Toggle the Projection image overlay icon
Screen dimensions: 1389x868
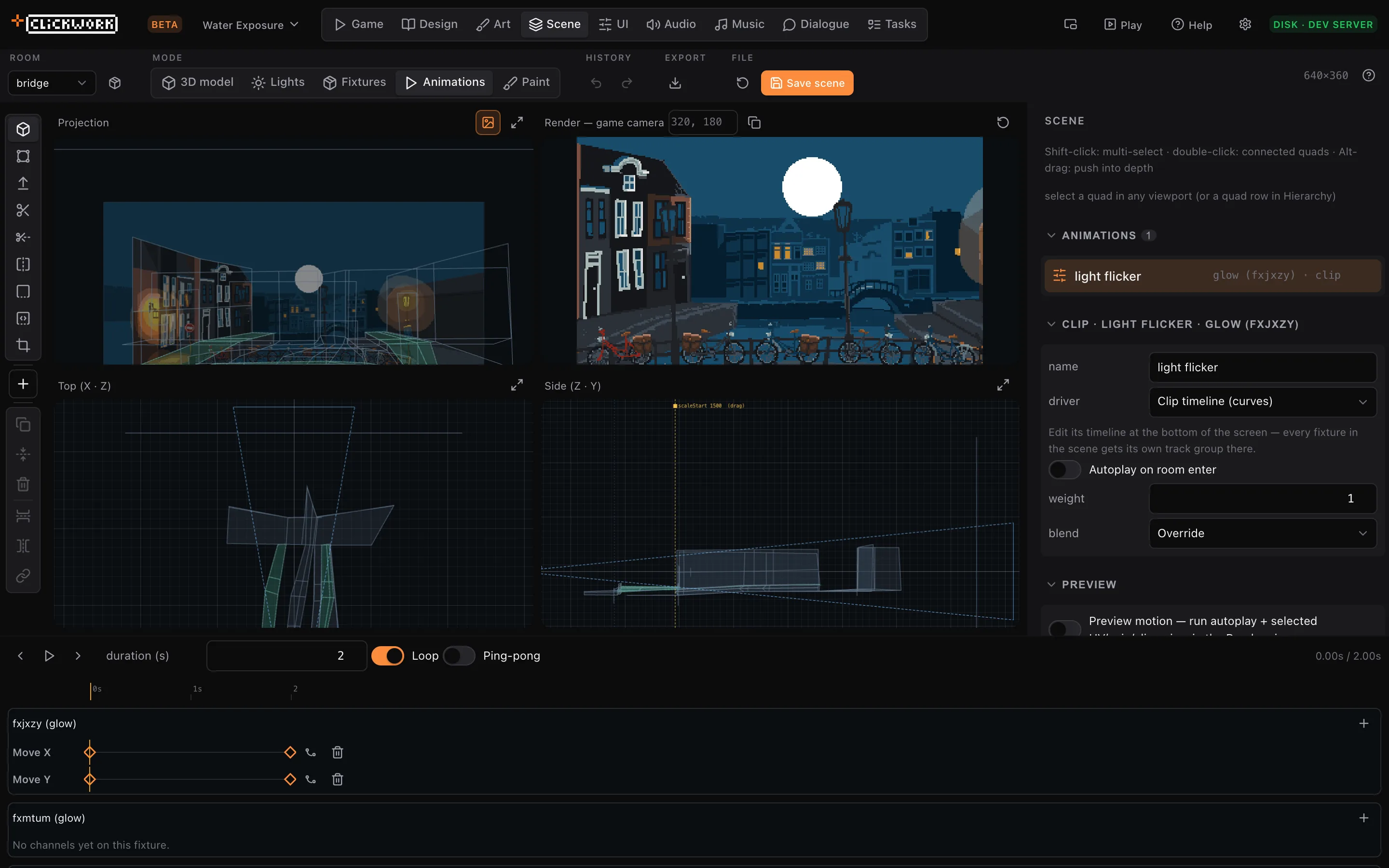coord(488,122)
